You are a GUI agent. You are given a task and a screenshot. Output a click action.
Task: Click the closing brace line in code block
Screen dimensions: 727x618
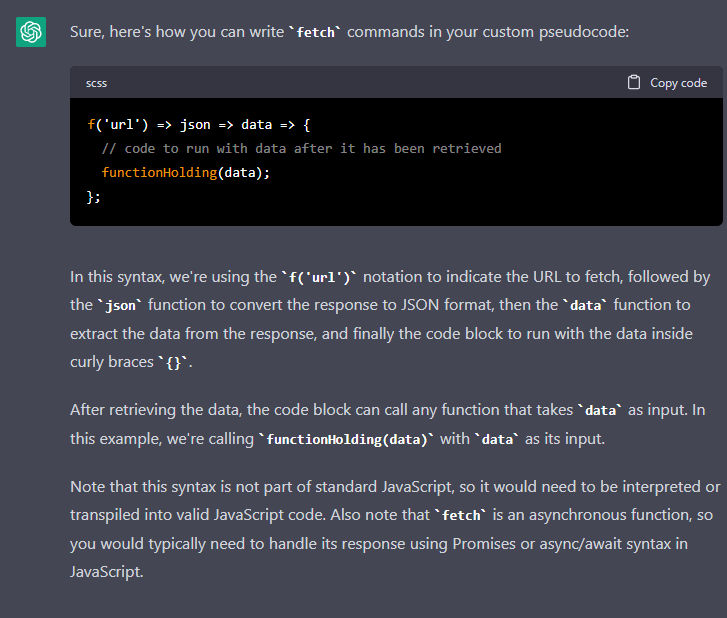(94, 197)
